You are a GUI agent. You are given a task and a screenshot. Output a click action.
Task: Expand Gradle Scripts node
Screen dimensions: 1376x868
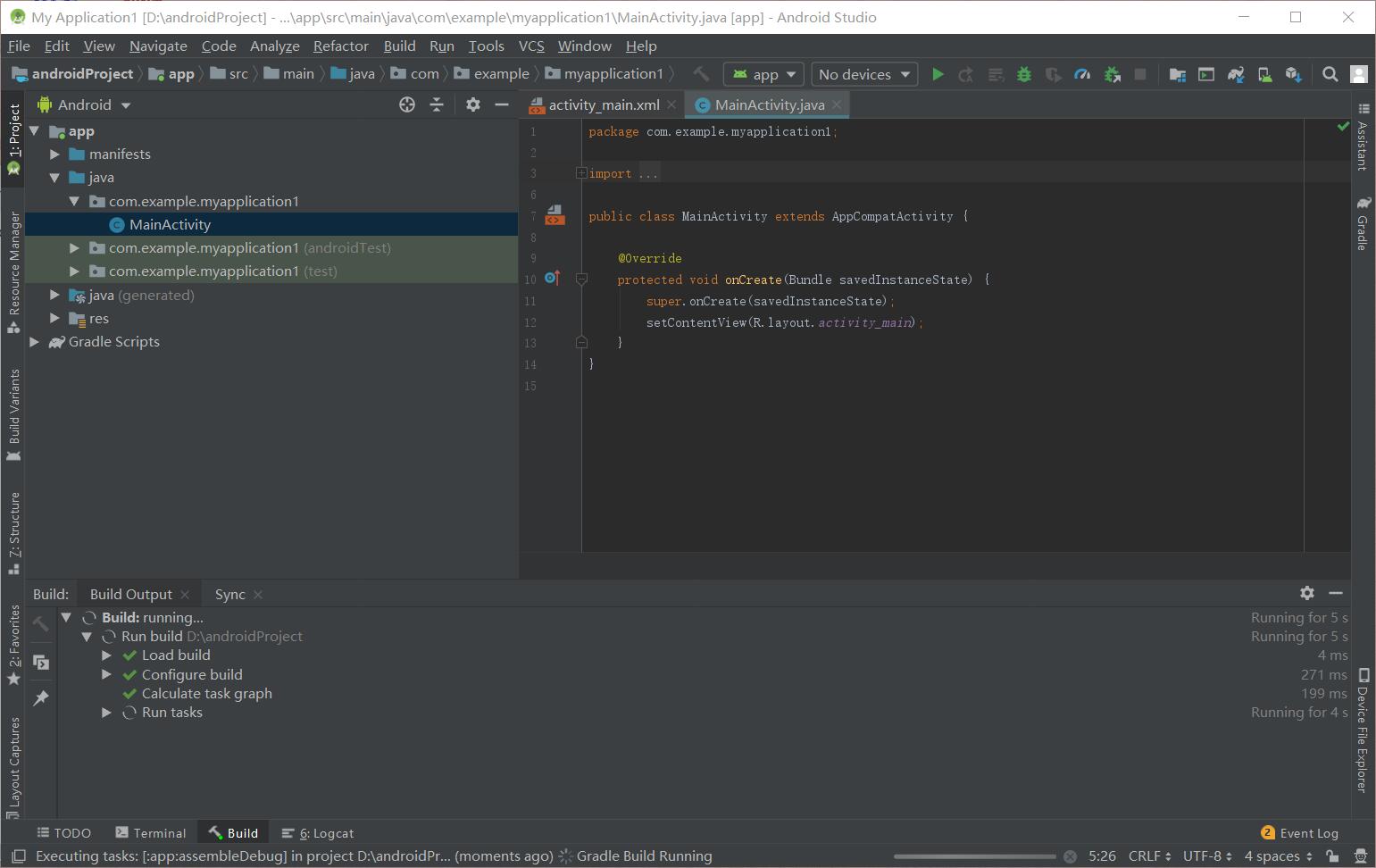tap(35, 342)
